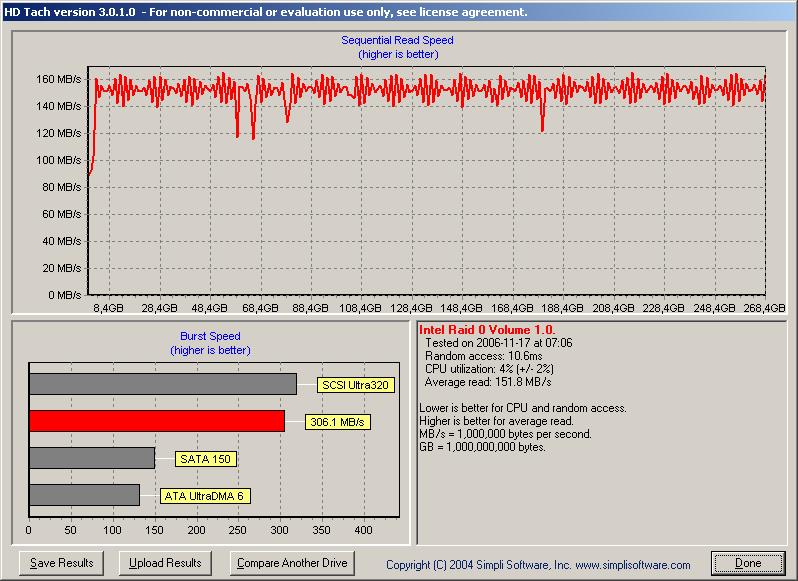
Task: Click the '68,4GB' axis label
Action: [x=260, y=308]
